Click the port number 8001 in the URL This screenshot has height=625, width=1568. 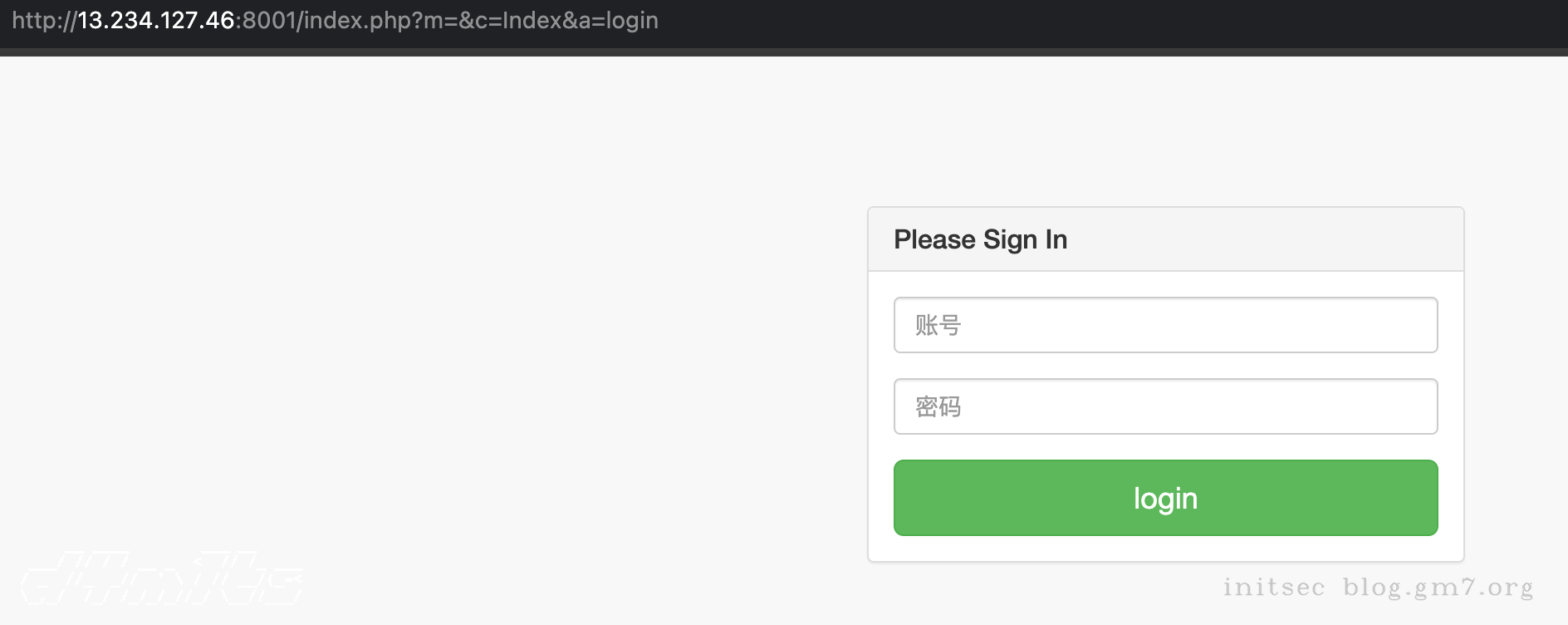pos(269,20)
